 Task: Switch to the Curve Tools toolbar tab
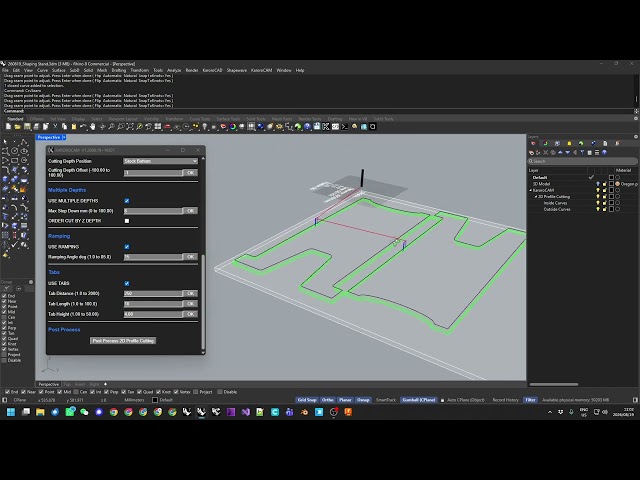[x=200, y=119]
